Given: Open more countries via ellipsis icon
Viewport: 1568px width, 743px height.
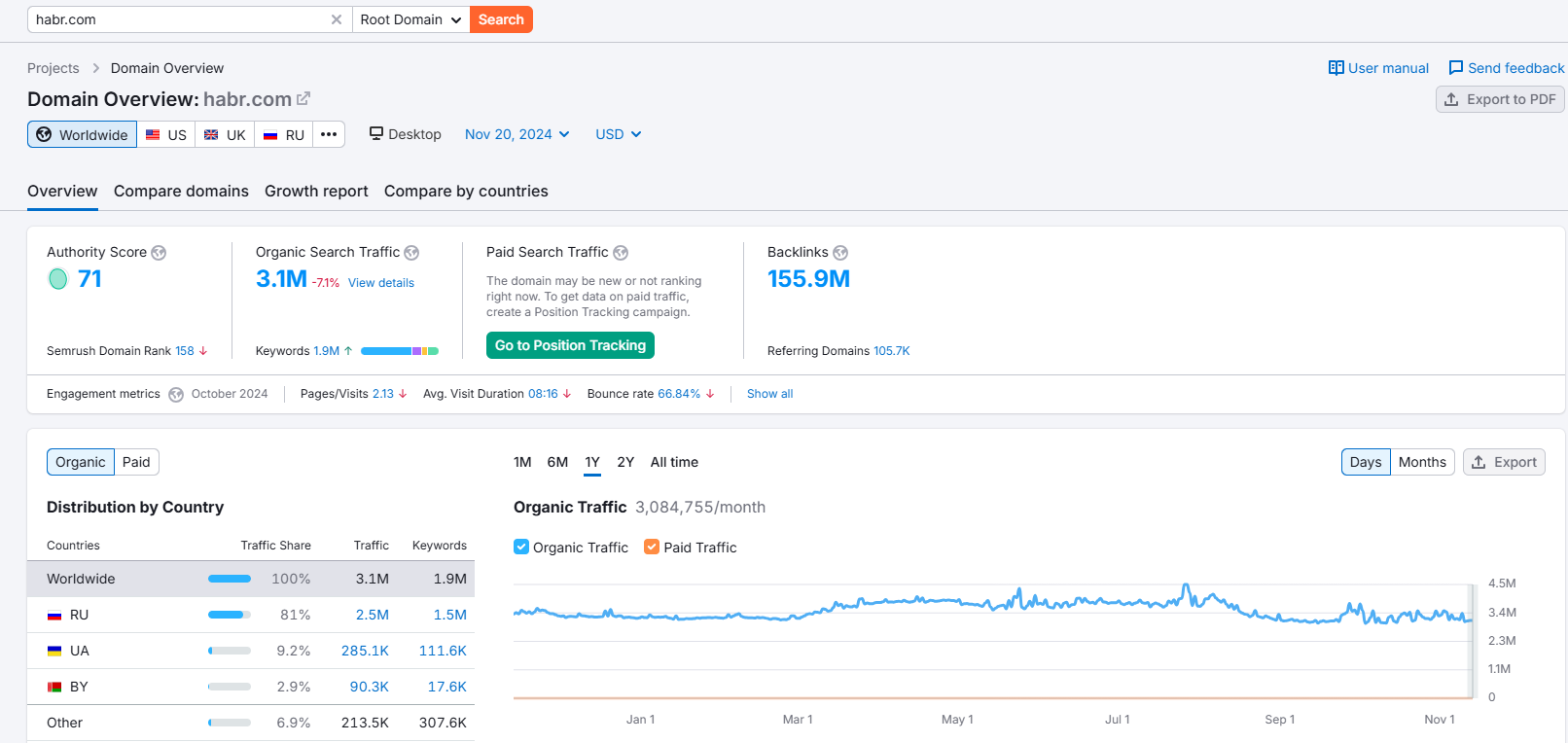Looking at the screenshot, I should coord(329,134).
